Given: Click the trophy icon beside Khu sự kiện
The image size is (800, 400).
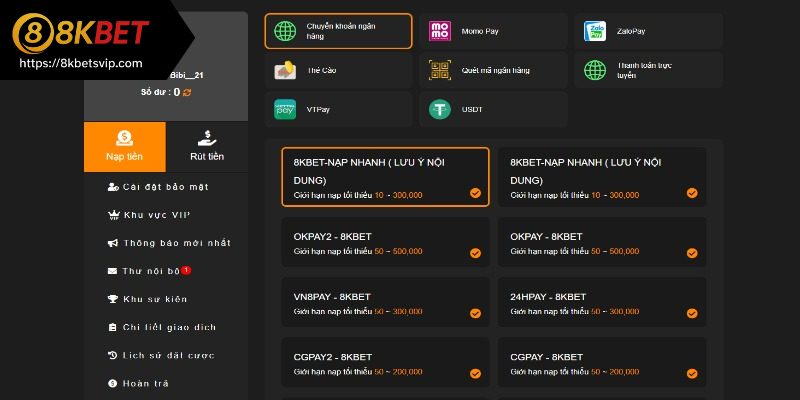Looking at the screenshot, I should point(113,299).
